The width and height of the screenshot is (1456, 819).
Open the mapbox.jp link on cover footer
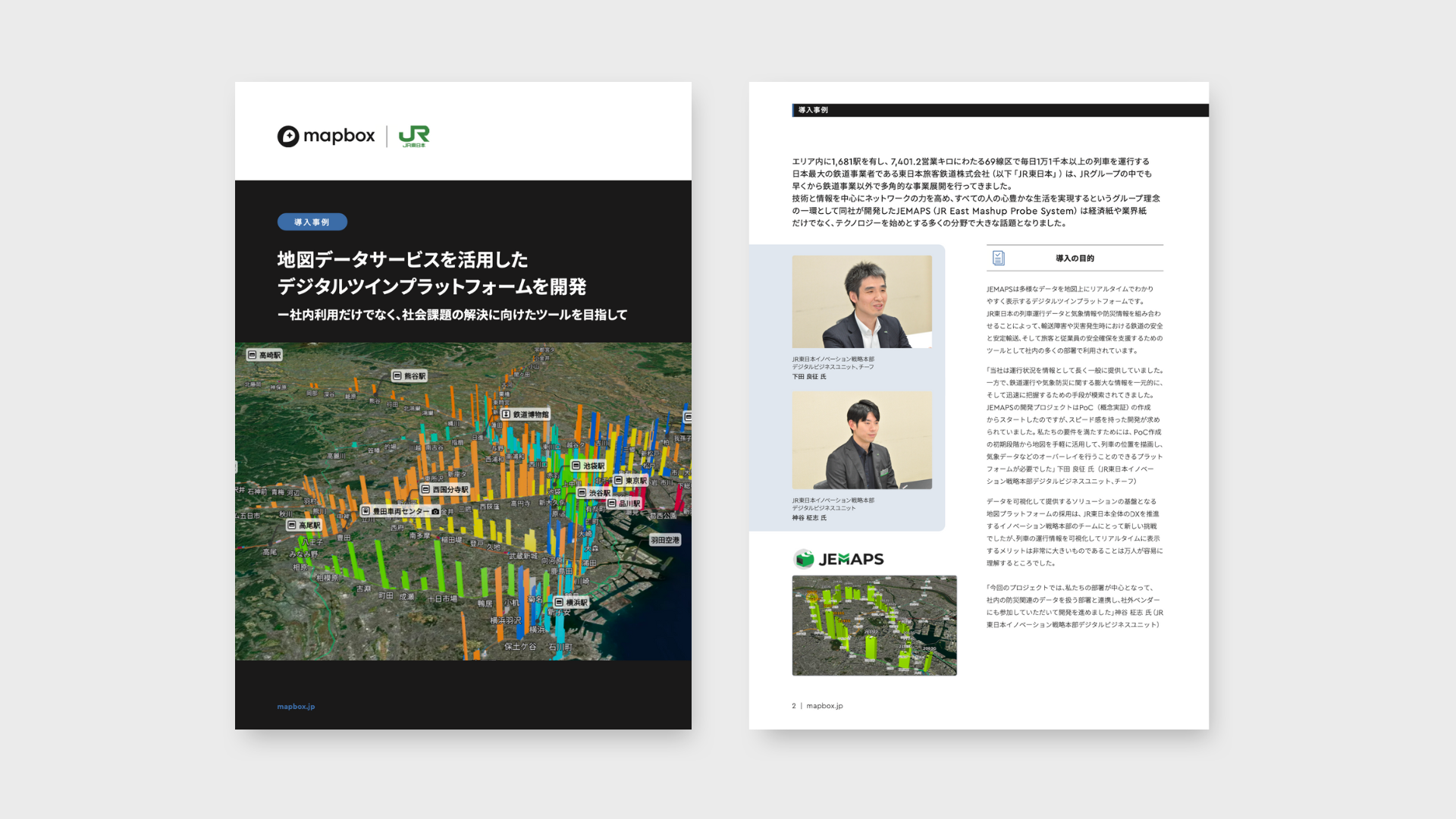pos(296,707)
